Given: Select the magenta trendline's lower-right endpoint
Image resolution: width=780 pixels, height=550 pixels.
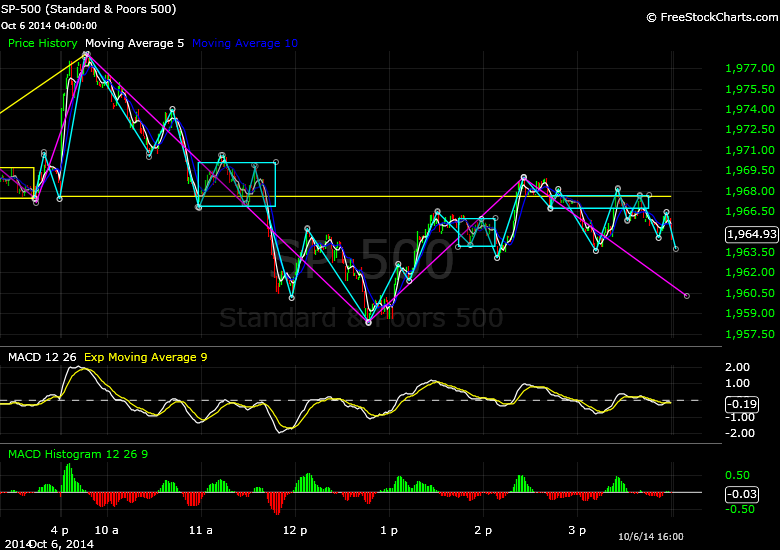Looking at the screenshot, I should click(686, 295).
